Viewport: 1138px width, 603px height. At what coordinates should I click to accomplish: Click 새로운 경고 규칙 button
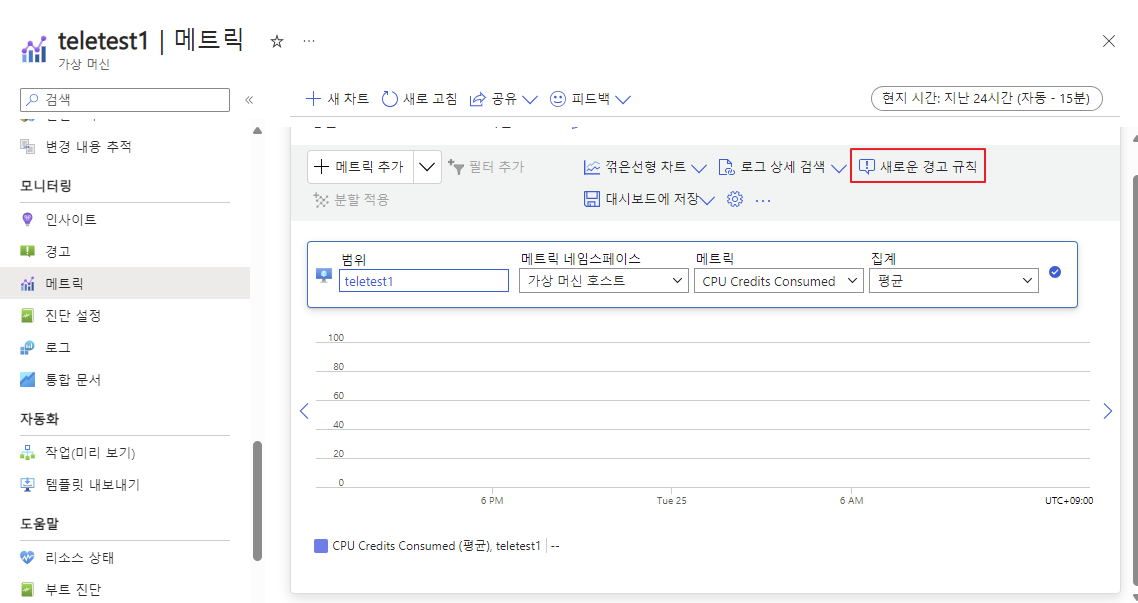[x=917, y=167]
